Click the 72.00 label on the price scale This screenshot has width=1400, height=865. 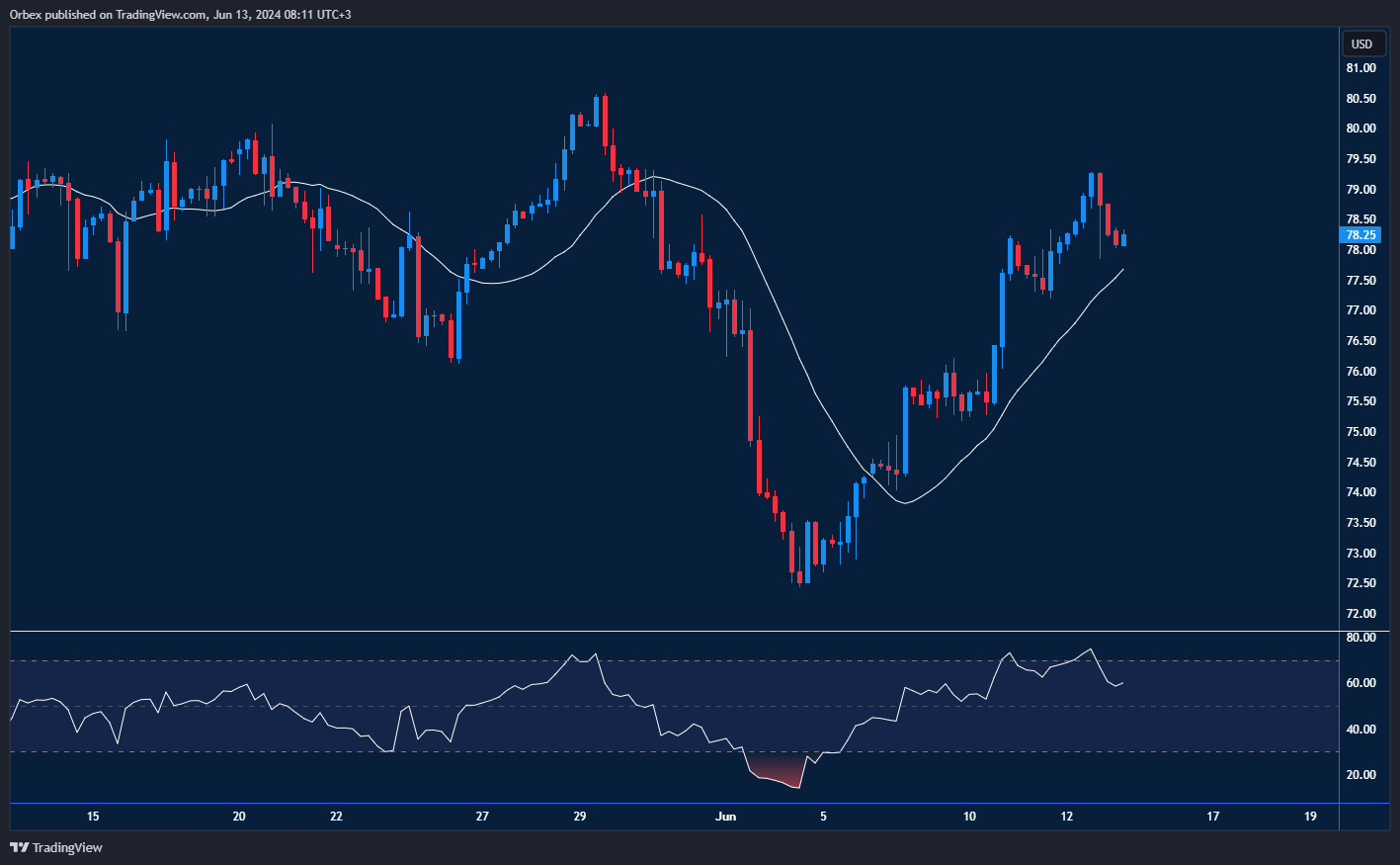tap(1360, 614)
